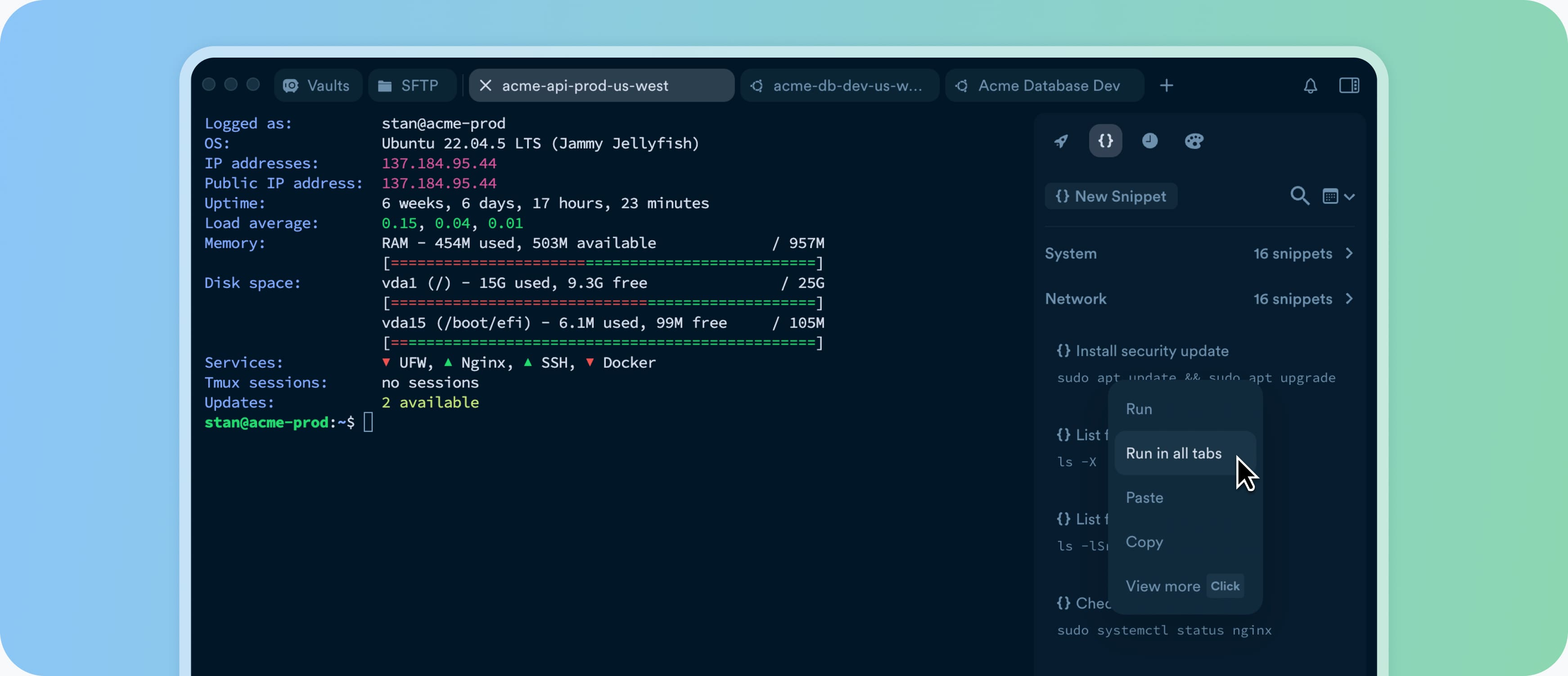Expand the Network snippets group
The image size is (1568, 676).
(1199, 299)
